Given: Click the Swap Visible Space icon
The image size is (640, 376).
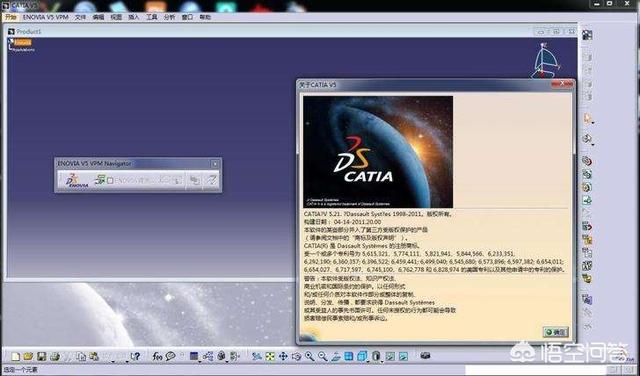Looking at the screenshot, I should [403, 356].
